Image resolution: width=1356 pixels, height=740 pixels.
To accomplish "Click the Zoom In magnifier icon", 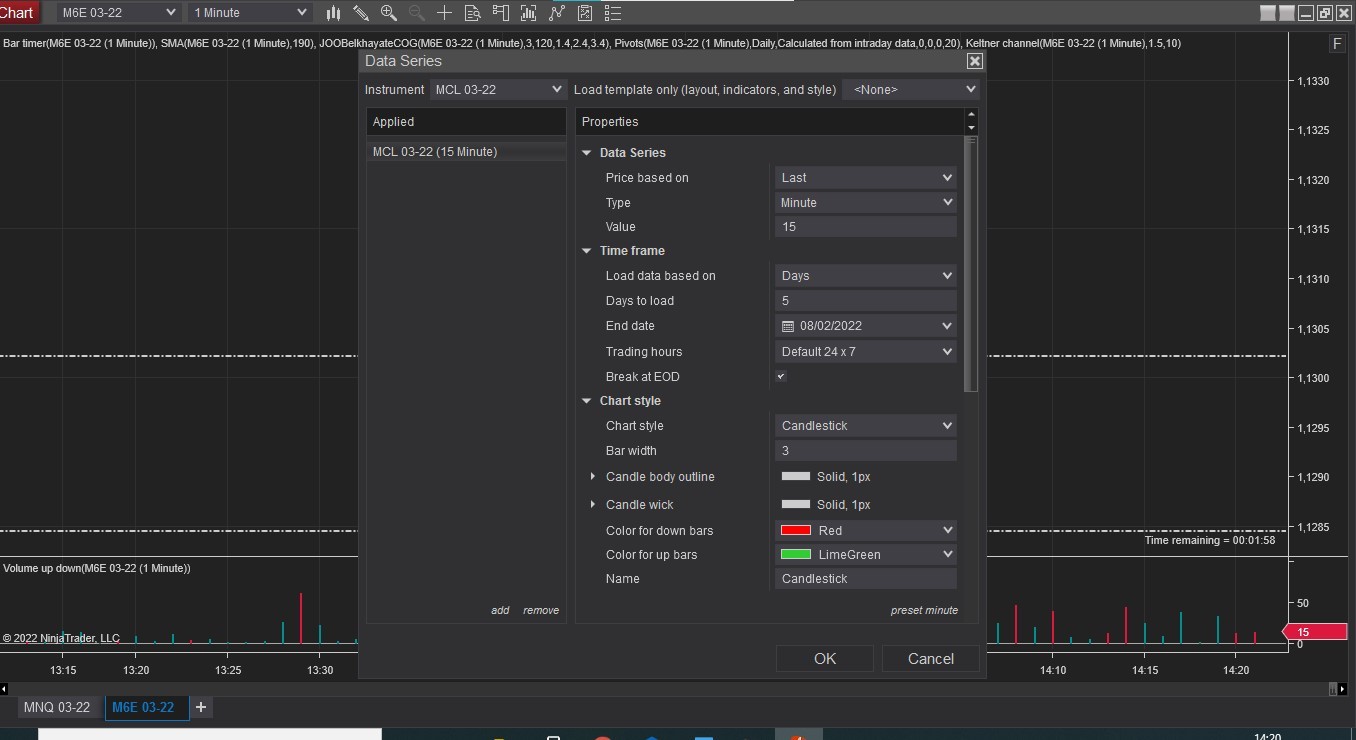I will click(389, 13).
